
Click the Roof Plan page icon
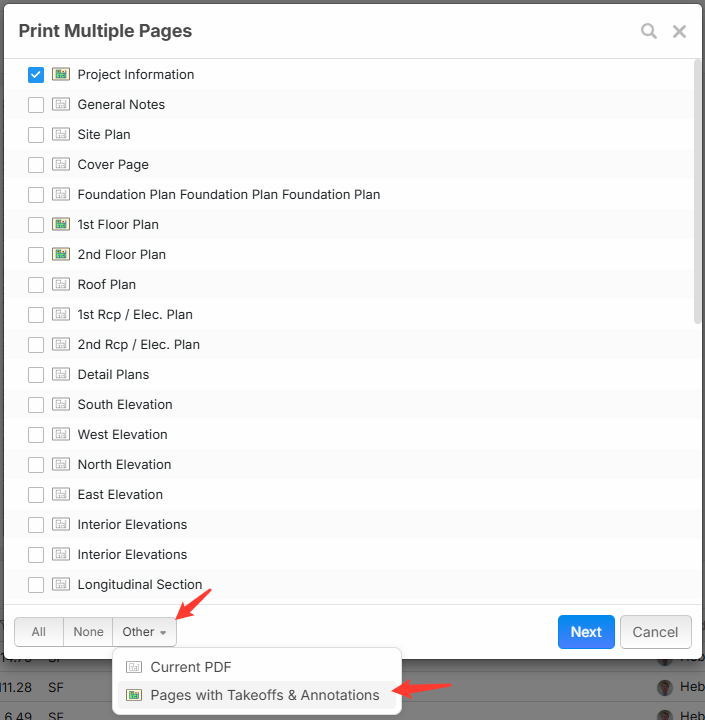click(60, 284)
